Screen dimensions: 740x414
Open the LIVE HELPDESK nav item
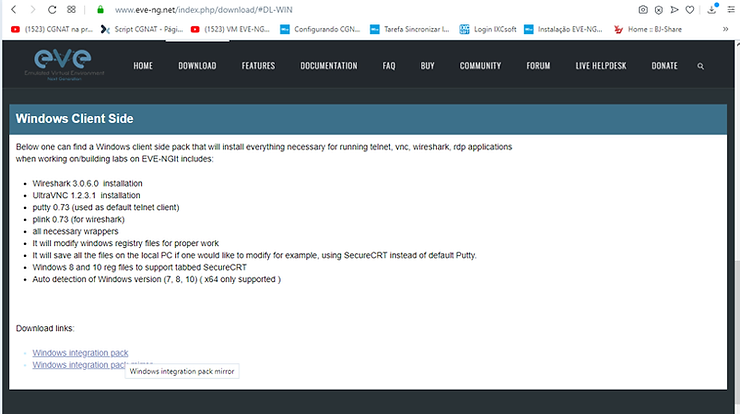(601, 66)
